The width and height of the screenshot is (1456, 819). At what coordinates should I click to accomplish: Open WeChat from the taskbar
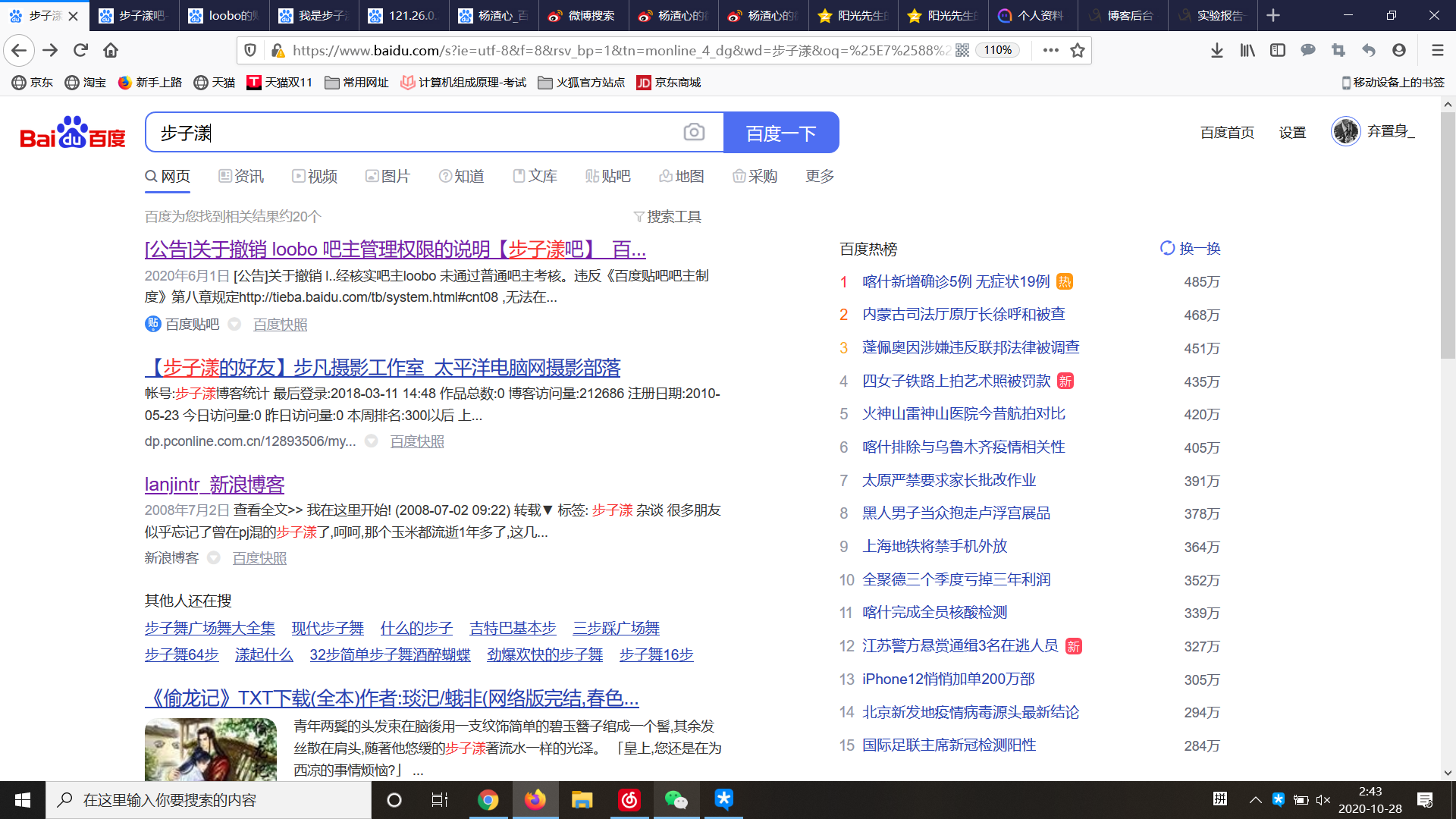point(675,800)
